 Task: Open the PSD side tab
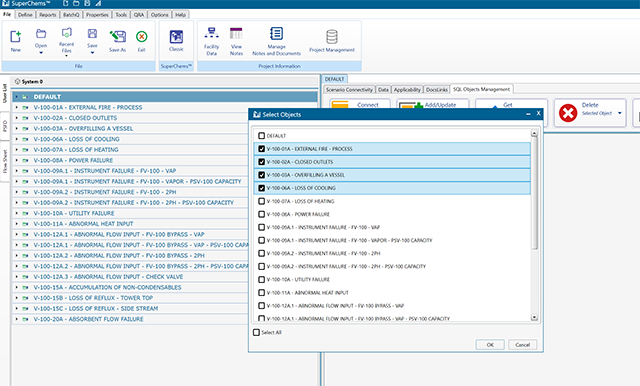[5, 126]
